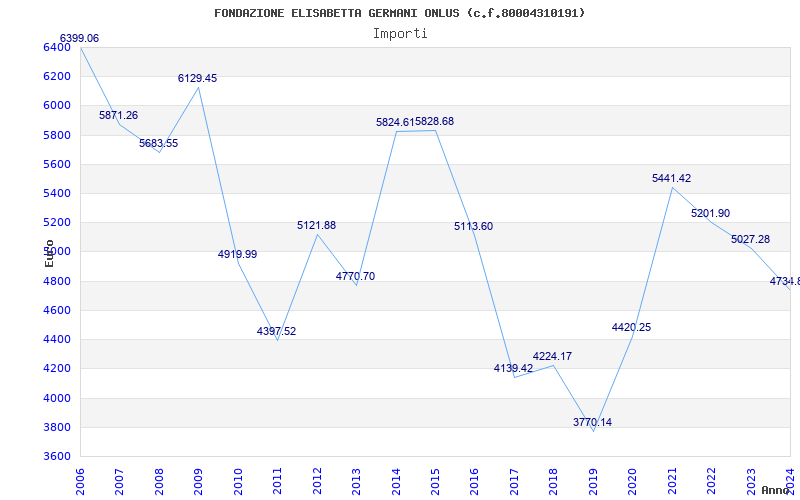800x500 pixels.
Task: Select the 5113.60 data label
Action: tap(474, 226)
